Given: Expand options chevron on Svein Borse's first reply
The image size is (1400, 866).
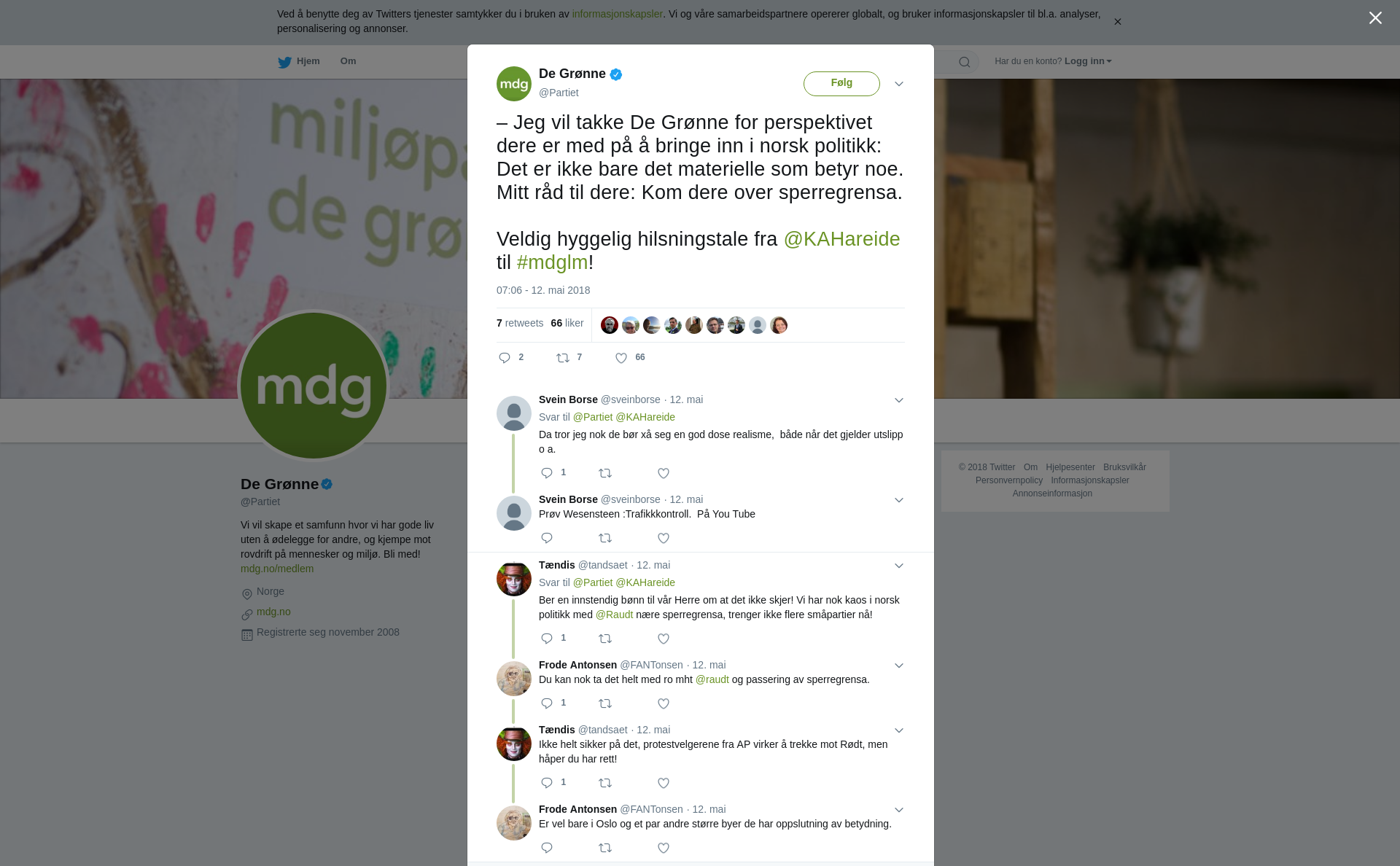Looking at the screenshot, I should [x=899, y=400].
